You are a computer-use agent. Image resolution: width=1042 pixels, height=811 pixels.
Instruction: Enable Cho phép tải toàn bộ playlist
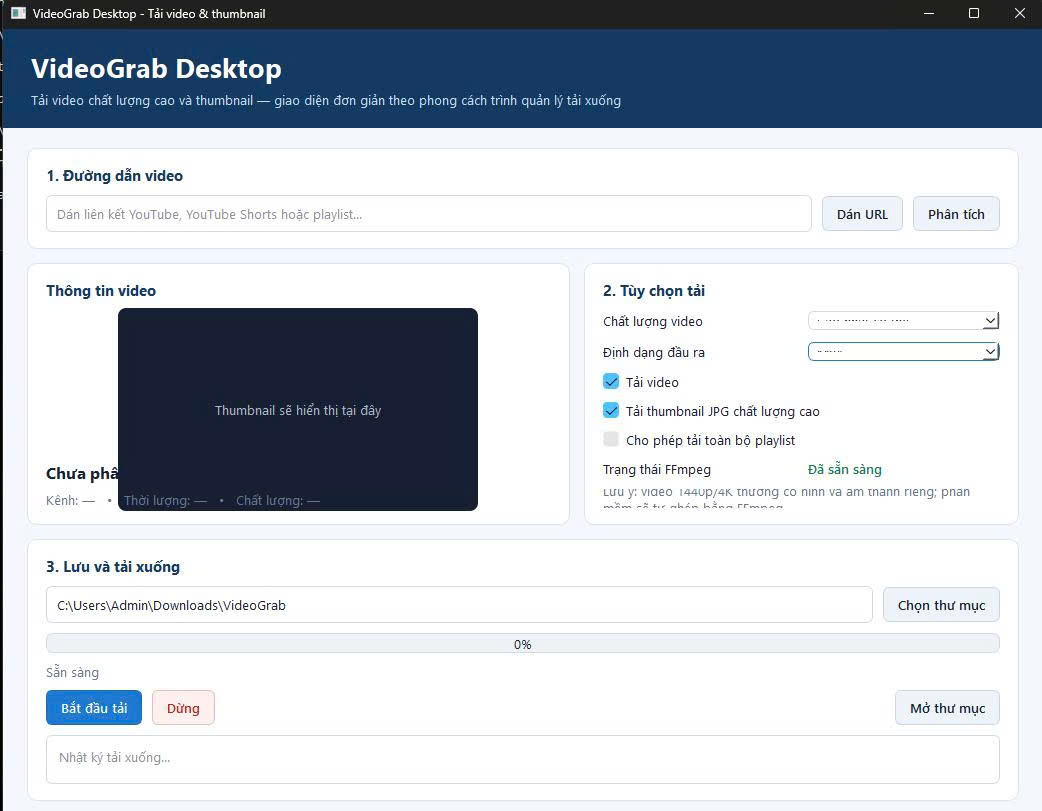point(611,439)
